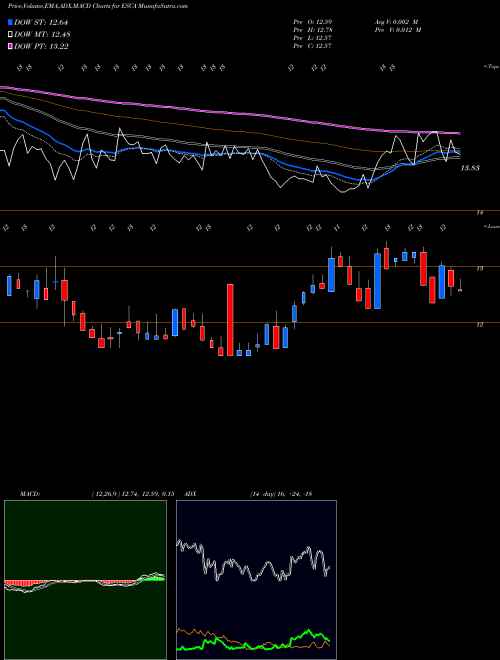Viewport: 500px width, 660px height.
Task: Click the 'Avg V: 0.002 M' volume text
Action: coord(396,22)
